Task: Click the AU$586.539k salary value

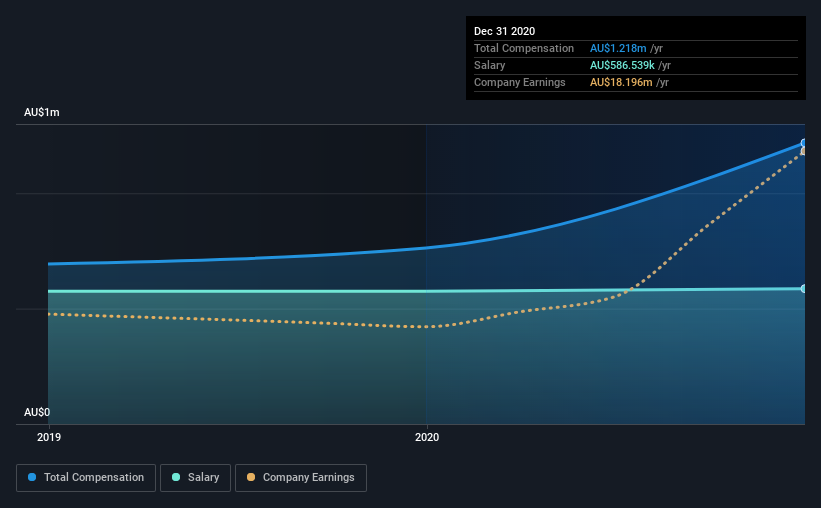Action: coord(622,65)
